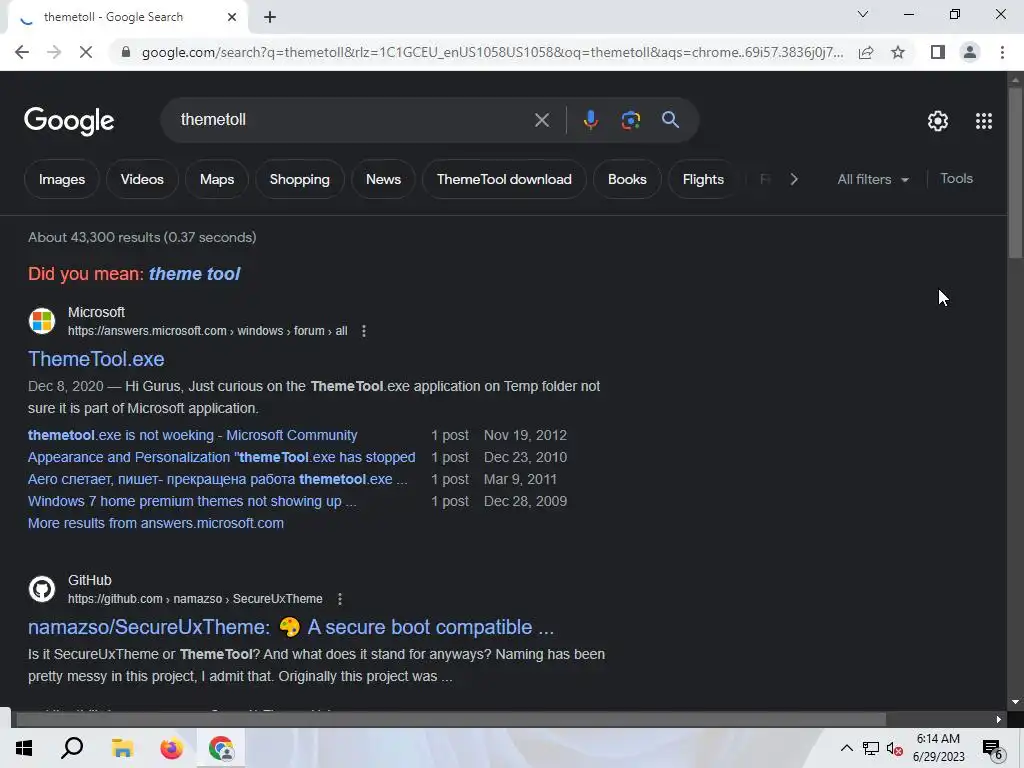This screenshot has height=768, width=1024.
Task: Open network status tray icon
Action: click(871, 748)
